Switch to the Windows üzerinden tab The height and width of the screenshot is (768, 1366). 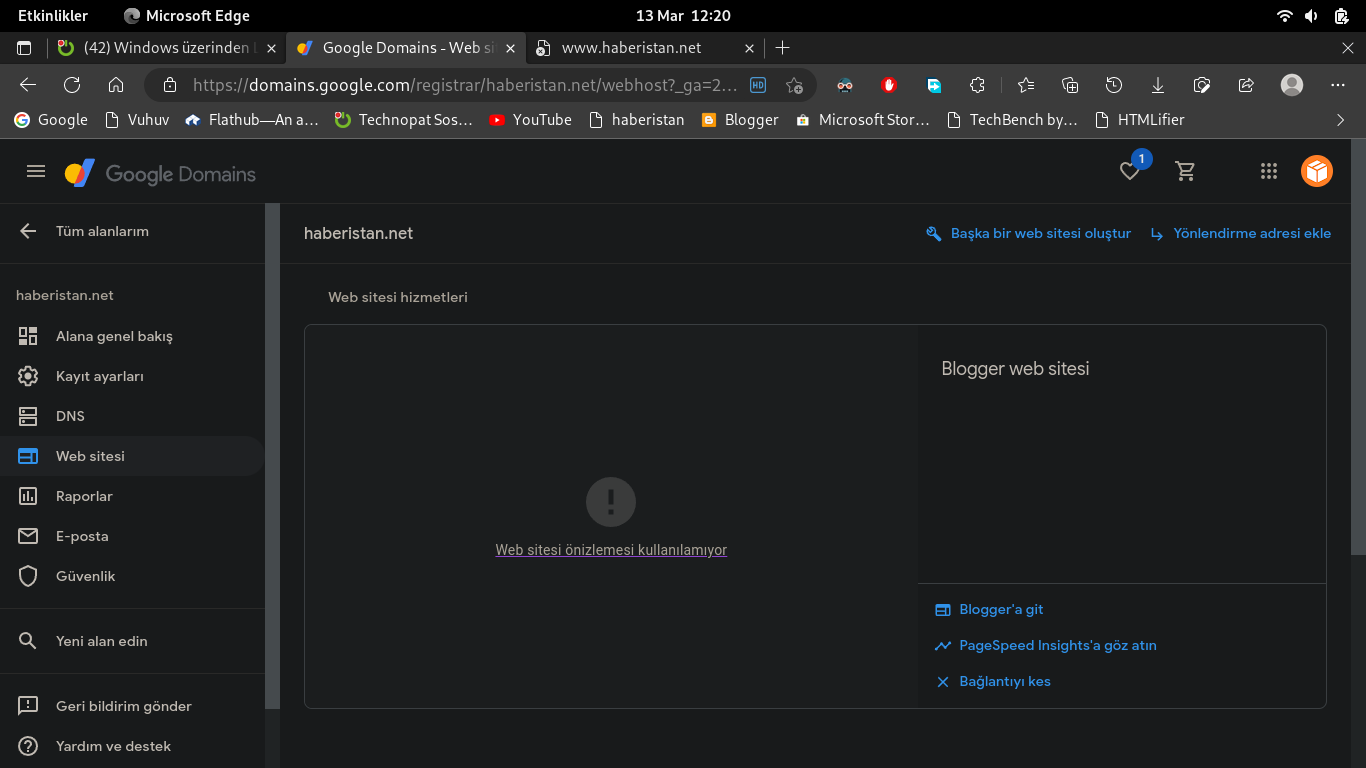point(166,47)
